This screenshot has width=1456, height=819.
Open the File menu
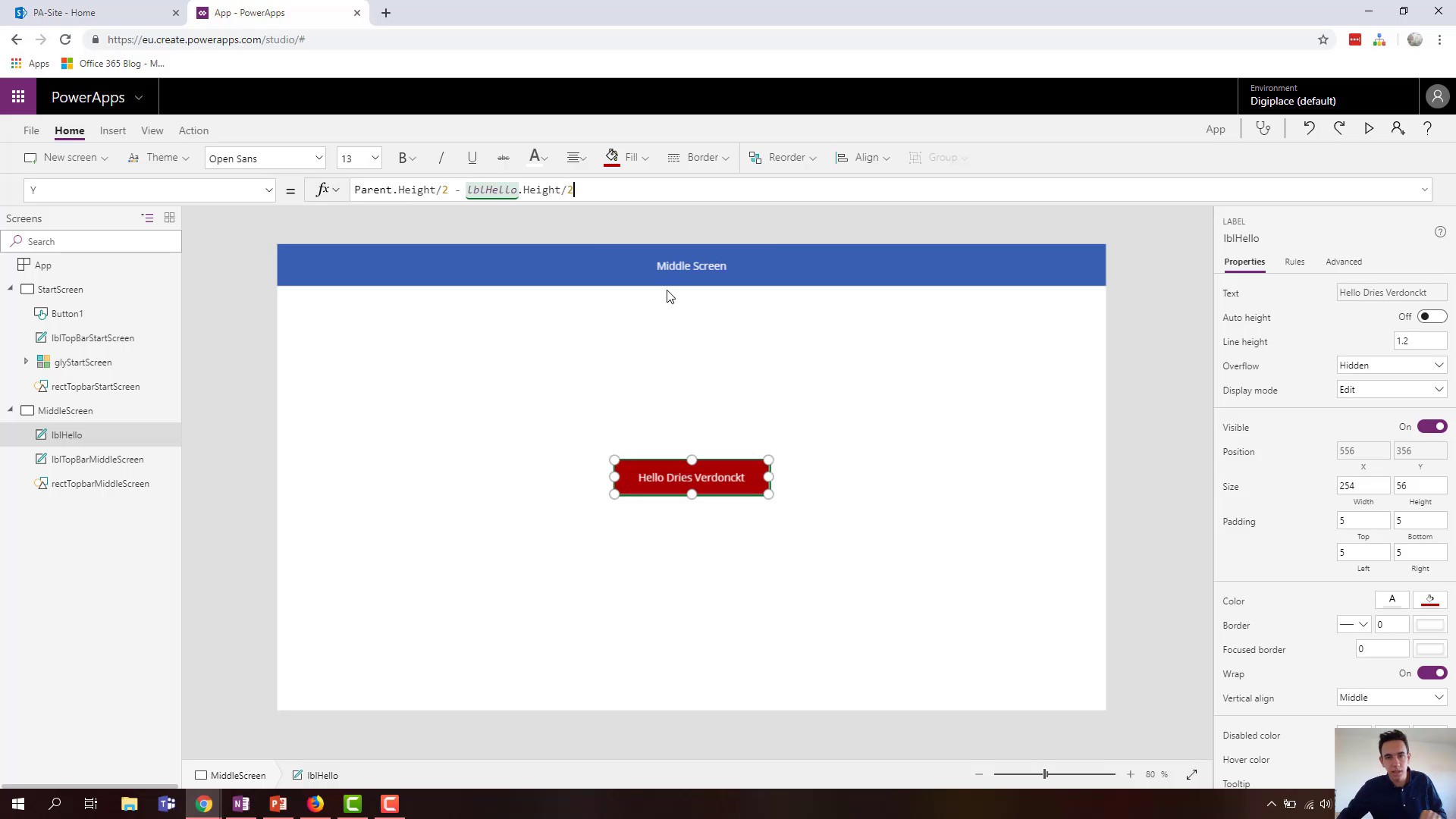(31, 130)
